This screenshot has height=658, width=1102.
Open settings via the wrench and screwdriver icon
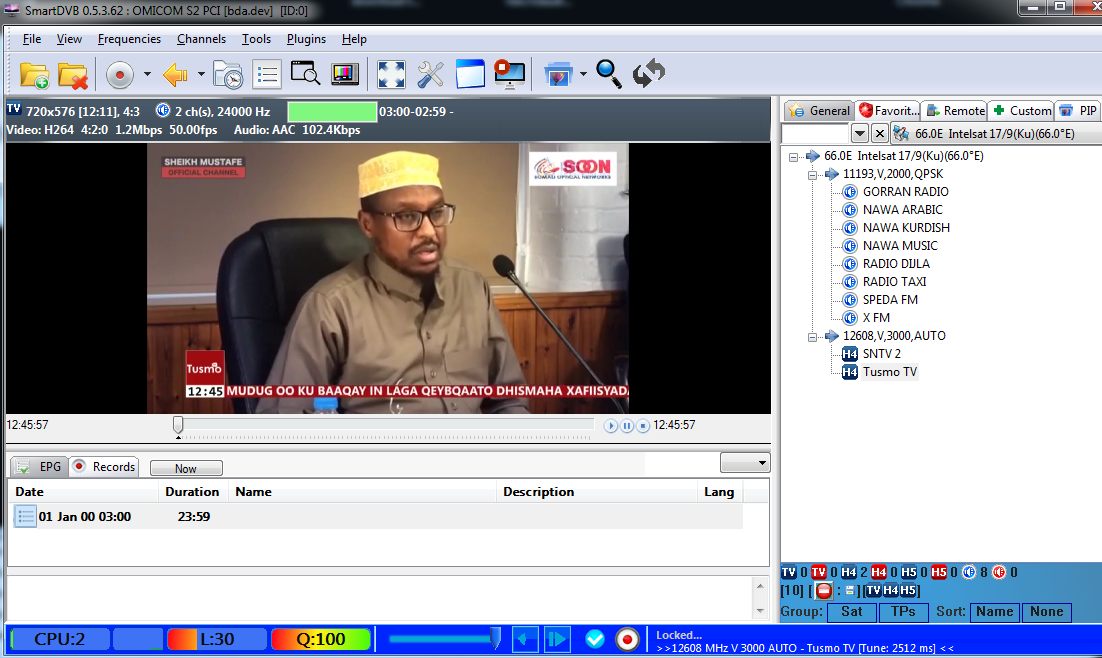430,75
